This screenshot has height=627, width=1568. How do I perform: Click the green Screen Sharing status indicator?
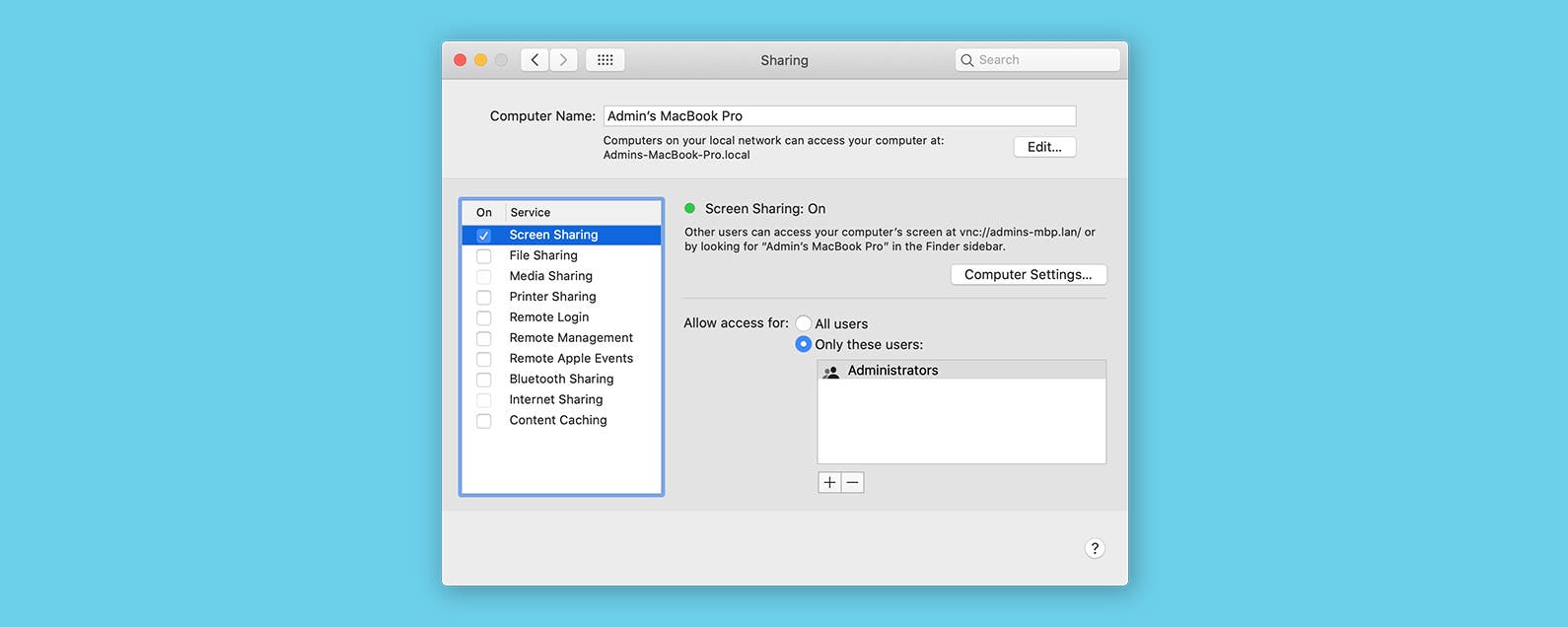tap(690, 208)
